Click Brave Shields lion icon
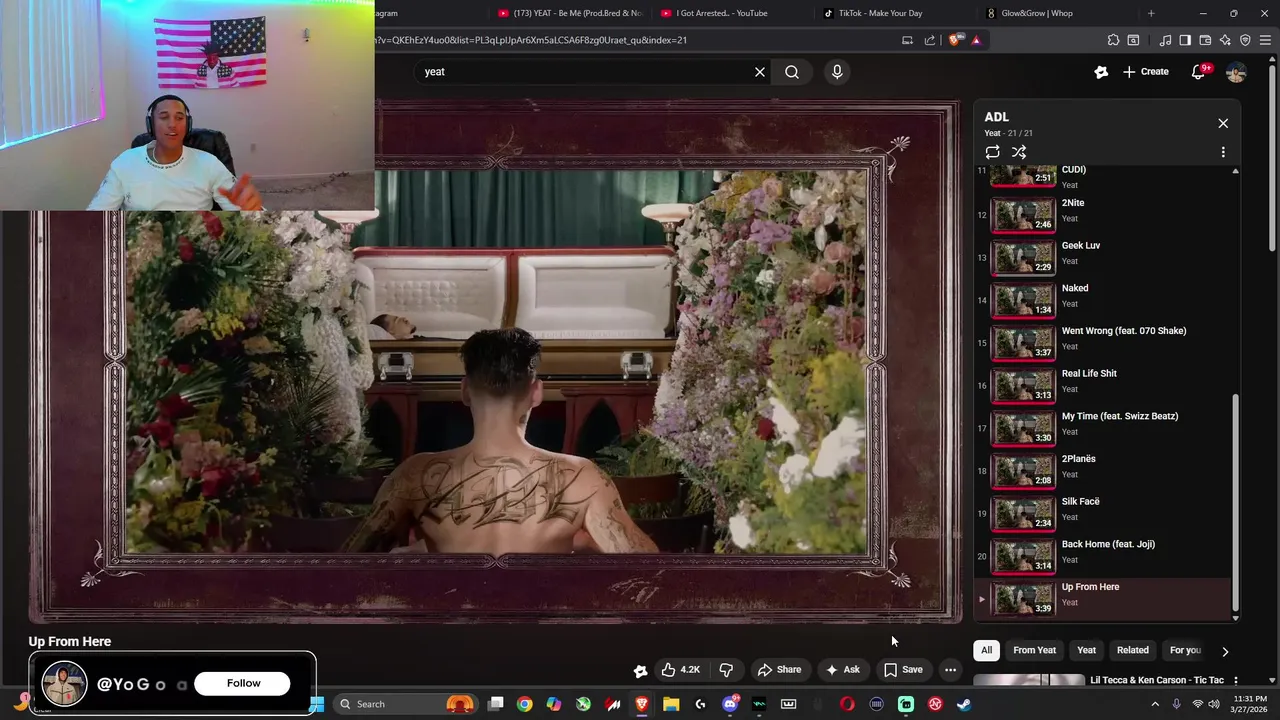The image size is (1280, 720). (955, 40)
